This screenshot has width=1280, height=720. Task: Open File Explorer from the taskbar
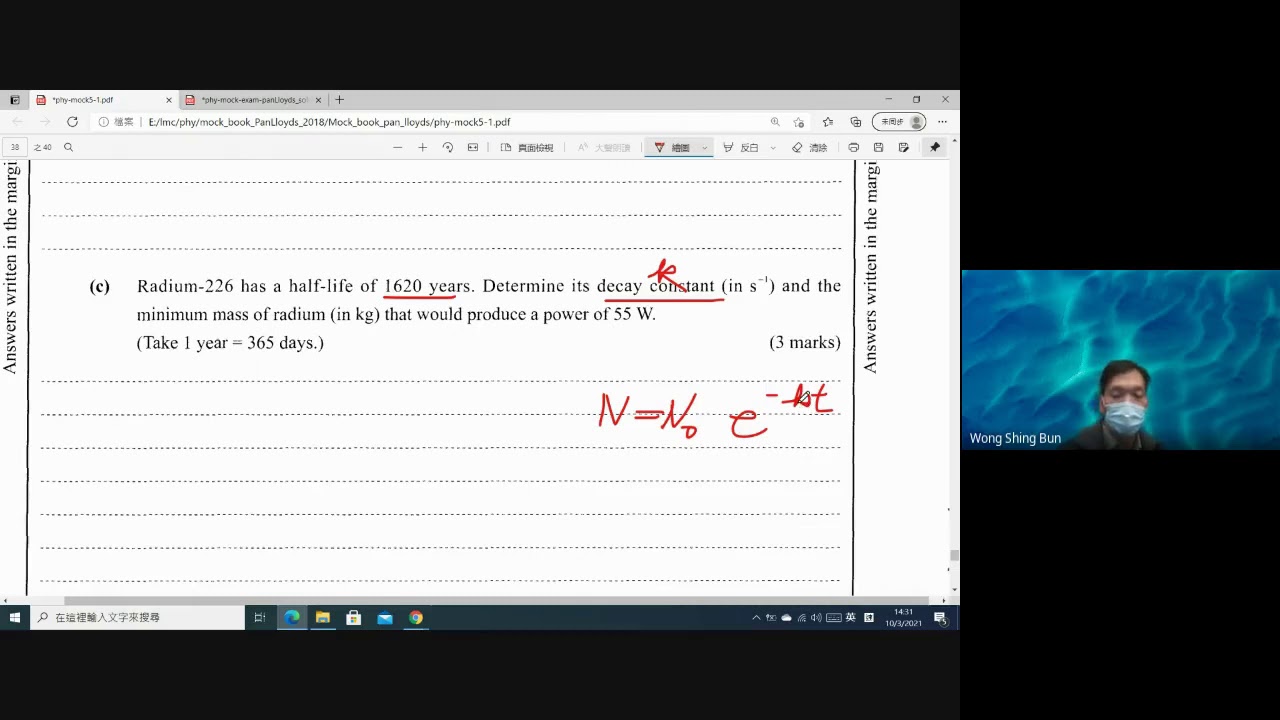click(x=322, y=617)
